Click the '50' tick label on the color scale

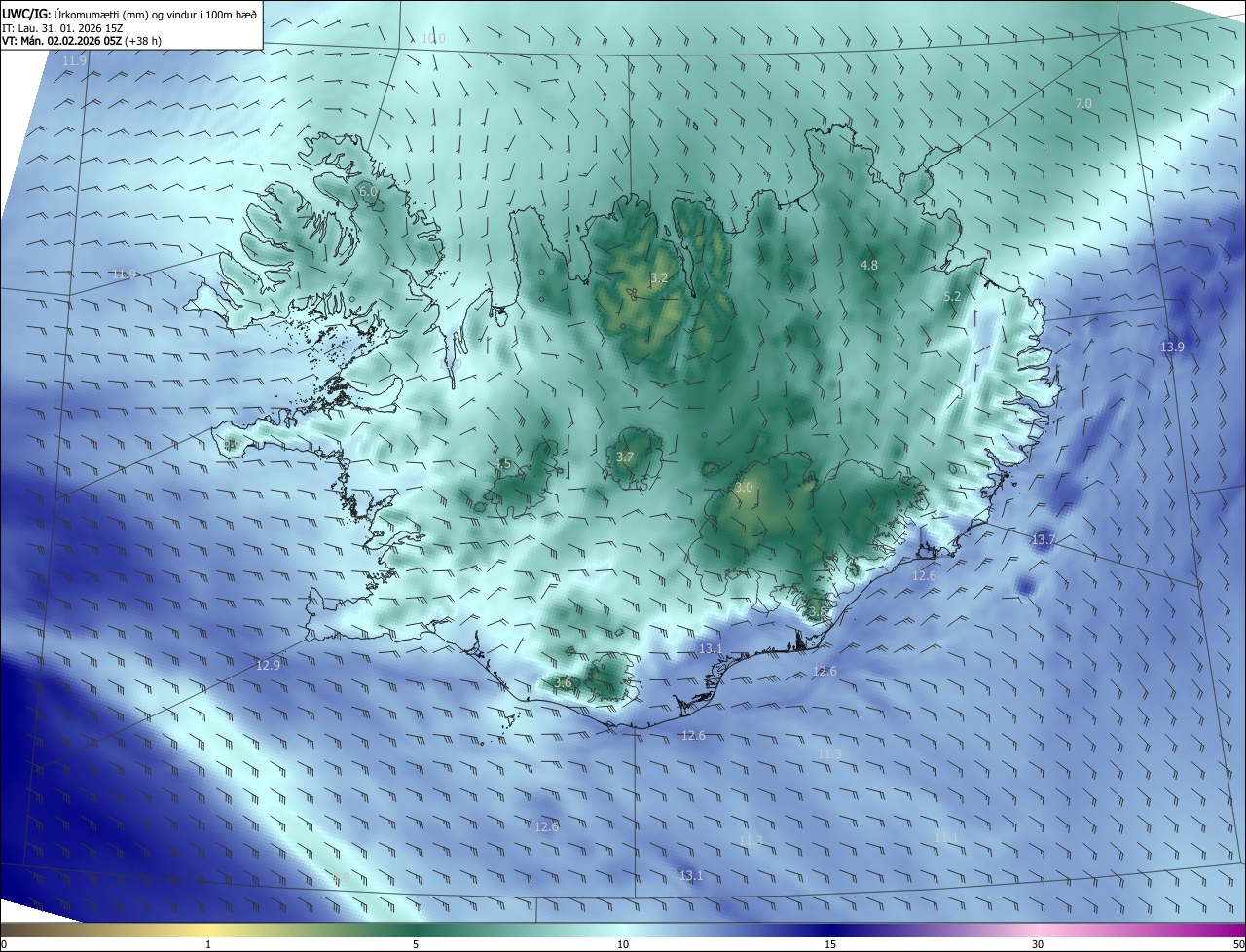tap(1238, 944)
